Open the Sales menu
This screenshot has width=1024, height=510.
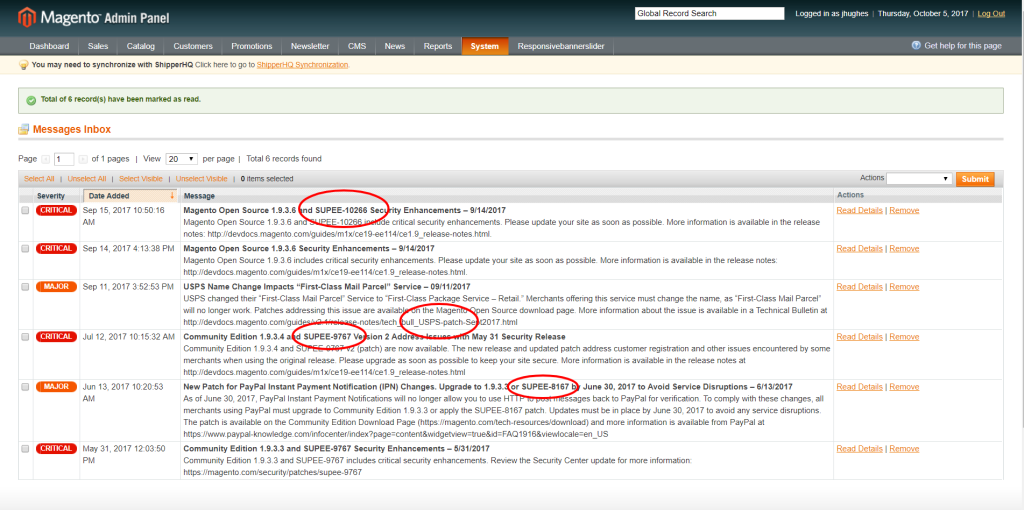pyautogui.click(x=98, y=46)
